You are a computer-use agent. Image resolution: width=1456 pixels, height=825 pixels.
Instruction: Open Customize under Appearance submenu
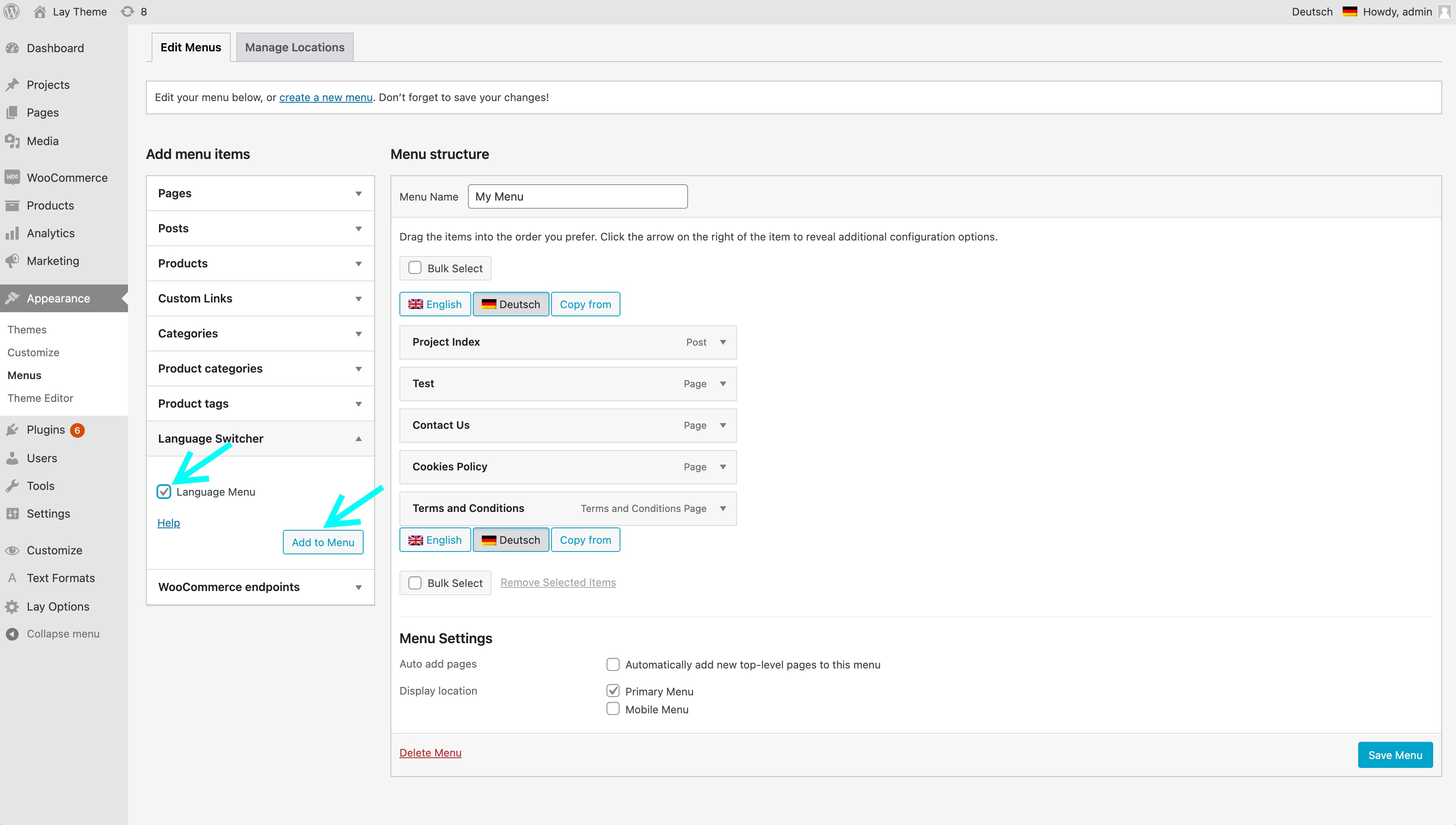33,353
